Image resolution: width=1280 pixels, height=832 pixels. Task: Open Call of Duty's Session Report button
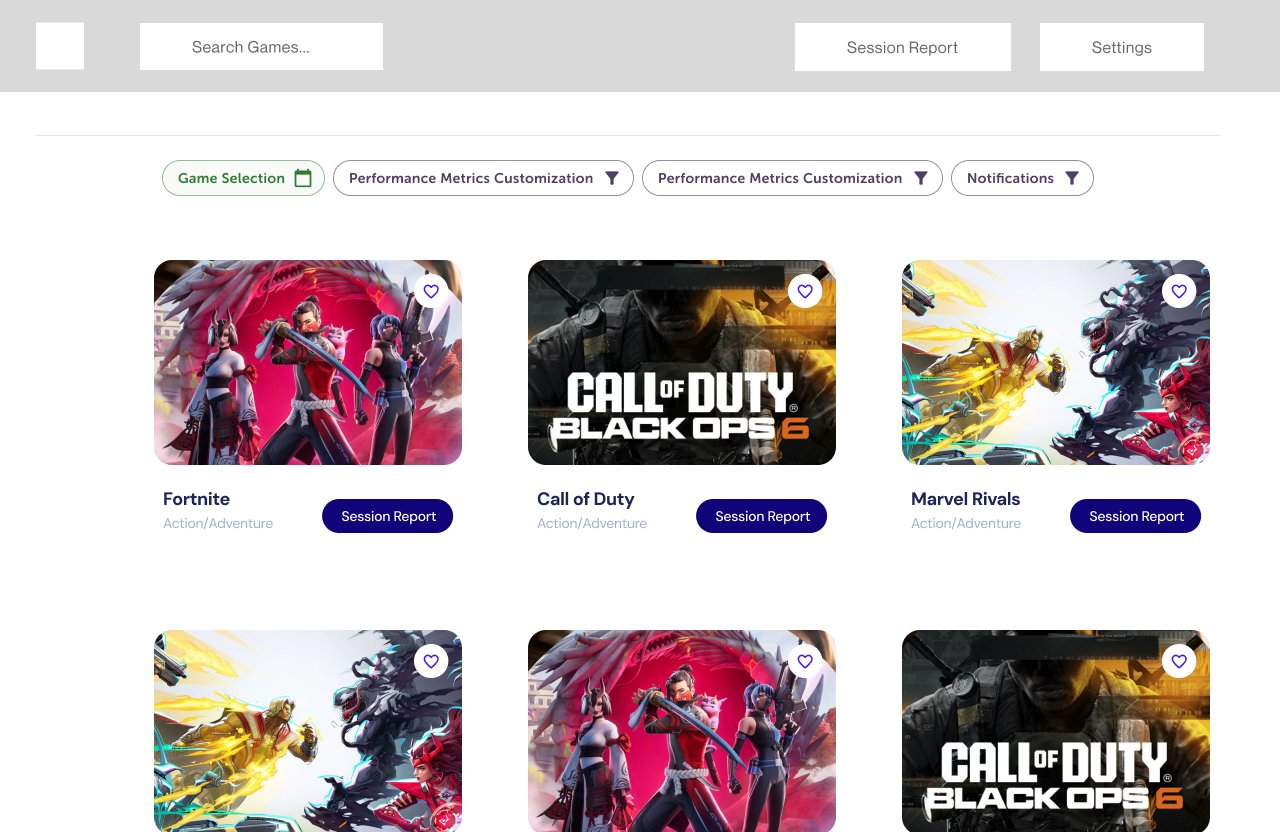coord(762,516)
